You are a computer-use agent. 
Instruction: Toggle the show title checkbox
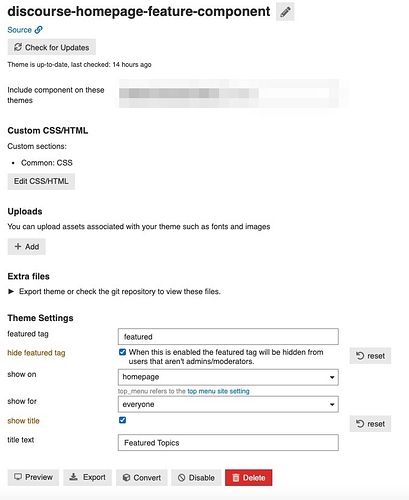point(122,420)
